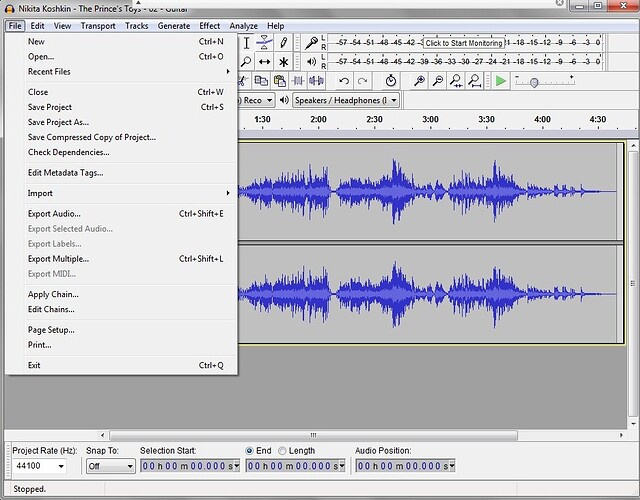This screenshot has width=640, height=500.
Task: Click the playback meter speaker icon
Action: [x=311, y=62]
